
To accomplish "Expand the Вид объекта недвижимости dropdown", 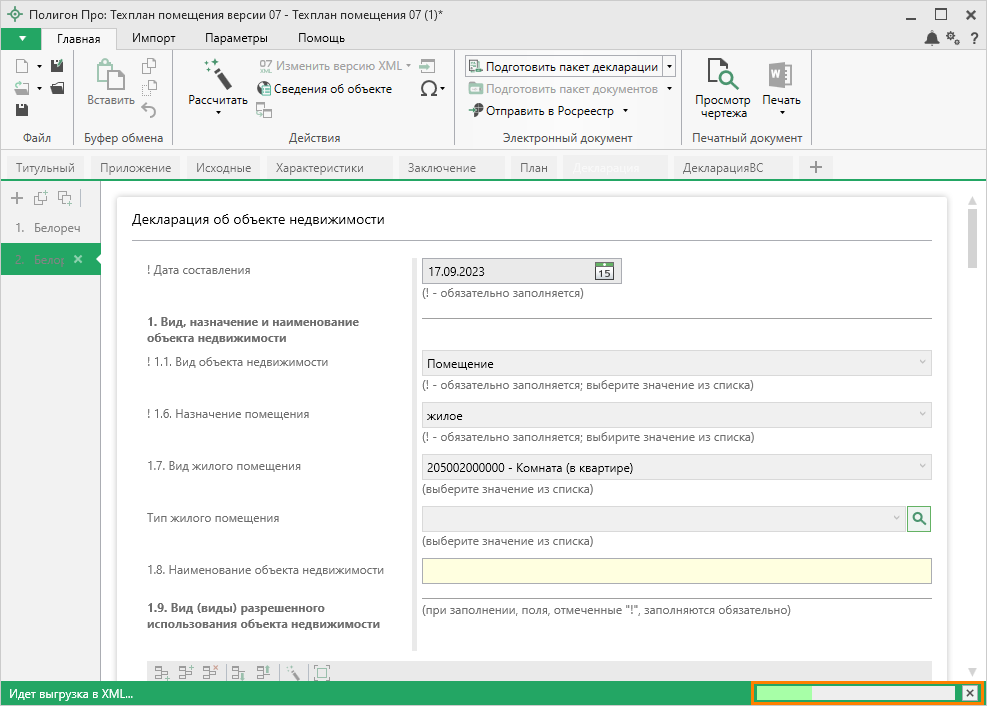I will pyautogui.click(x=920, y=364).
